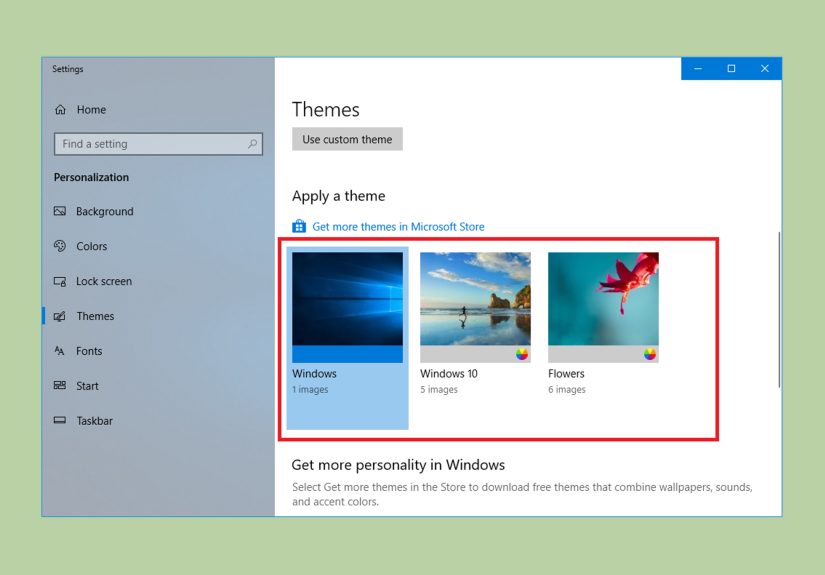Viewport: 825px width, 575px height.
Task: Click the Windows theme name label
Action: click(314, 374)
